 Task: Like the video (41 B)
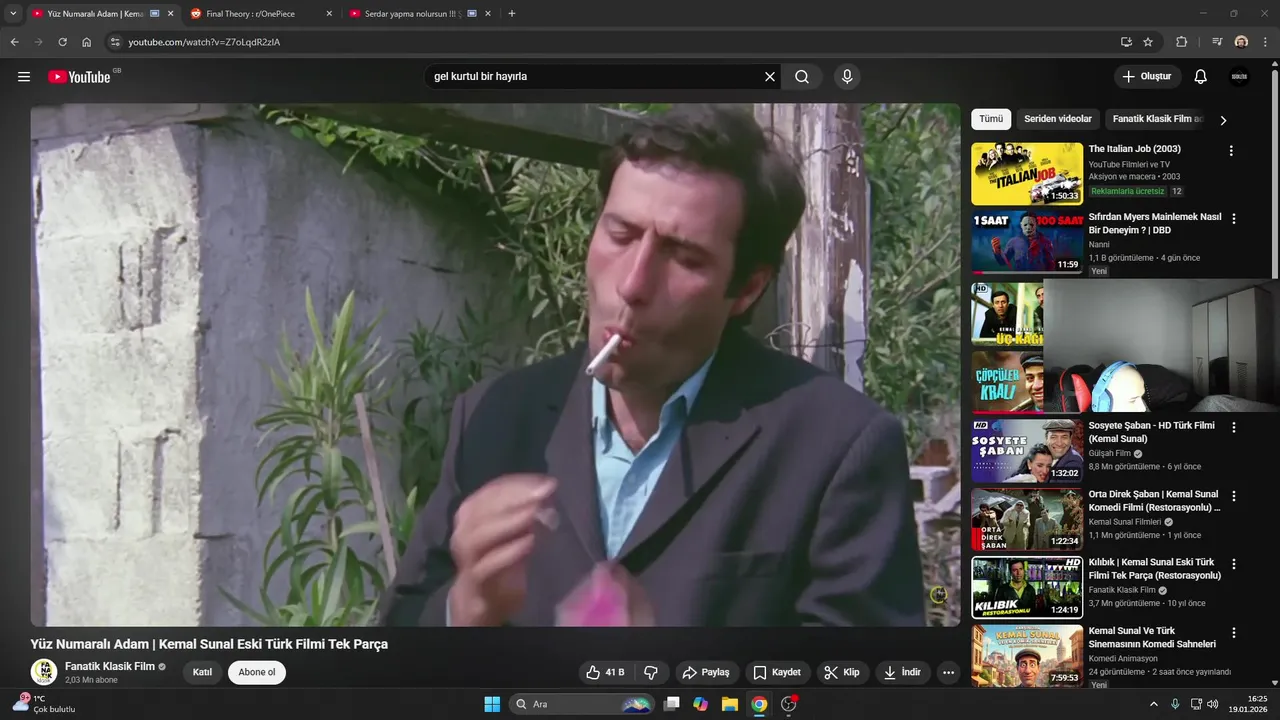tap(606, 672)
